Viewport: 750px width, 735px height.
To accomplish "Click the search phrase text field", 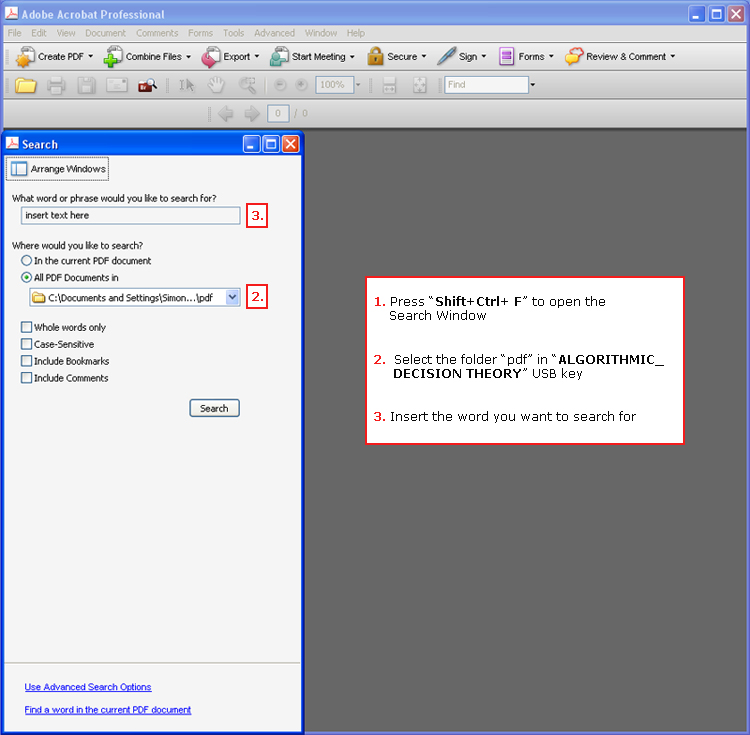I will (x=130, y=215).
